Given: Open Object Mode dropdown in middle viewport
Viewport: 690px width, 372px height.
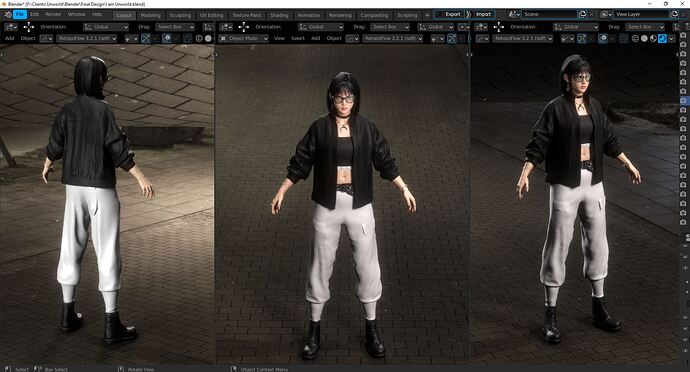Looking at the screenshot, I should tap(243, 38).
